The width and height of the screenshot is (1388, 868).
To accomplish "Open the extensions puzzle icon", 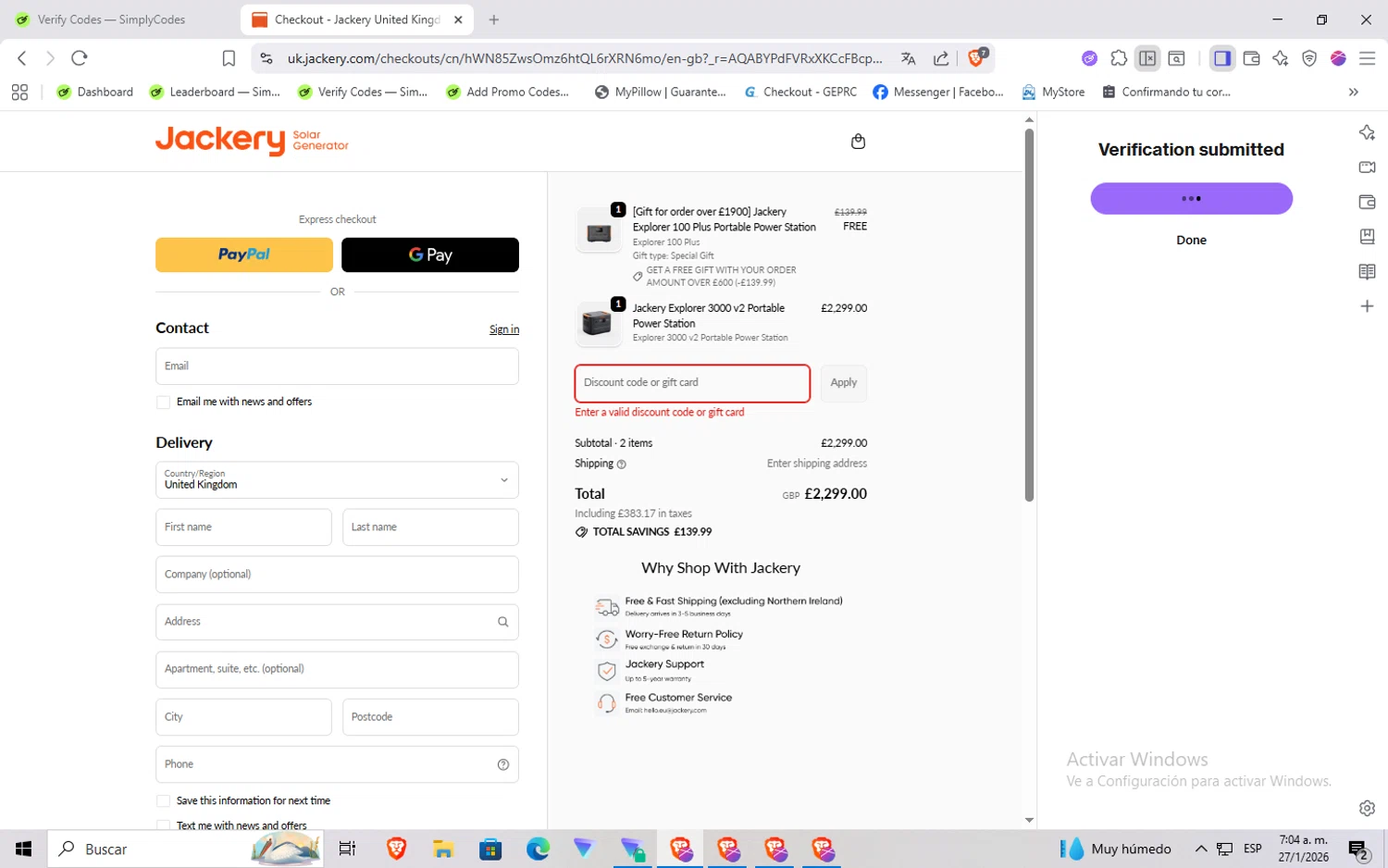I will 1119,58.
